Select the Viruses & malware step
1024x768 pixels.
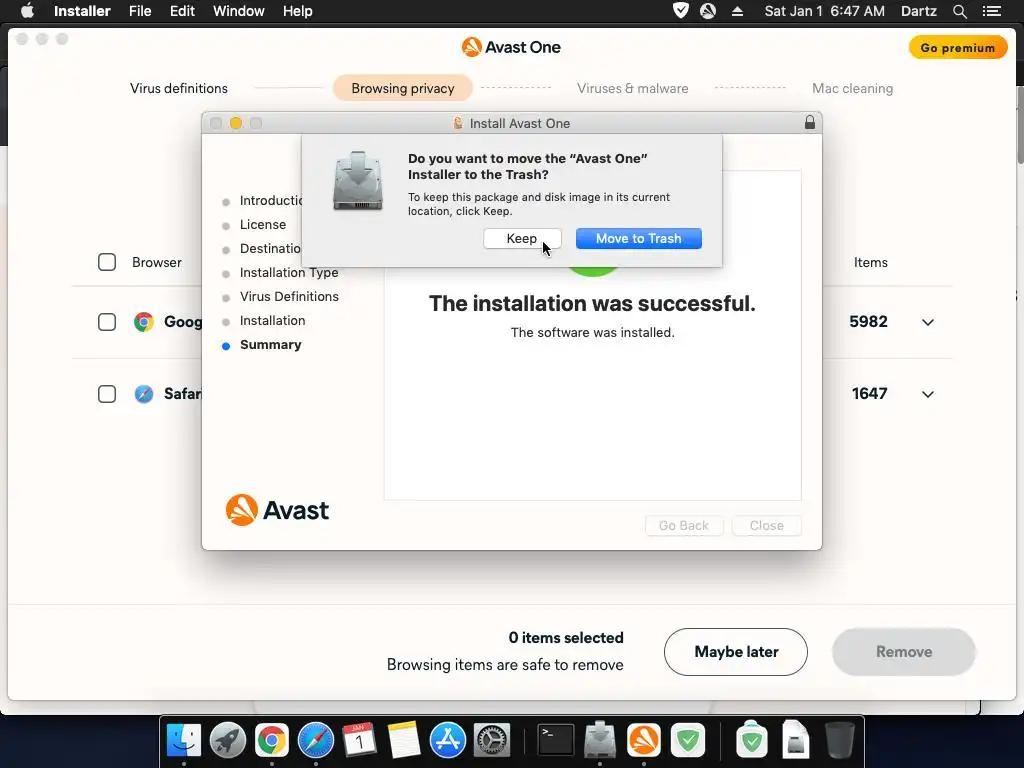click(632, 88)
